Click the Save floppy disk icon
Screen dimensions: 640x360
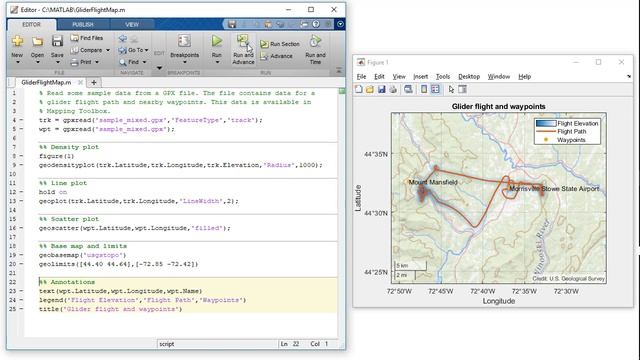coord(57,41)
